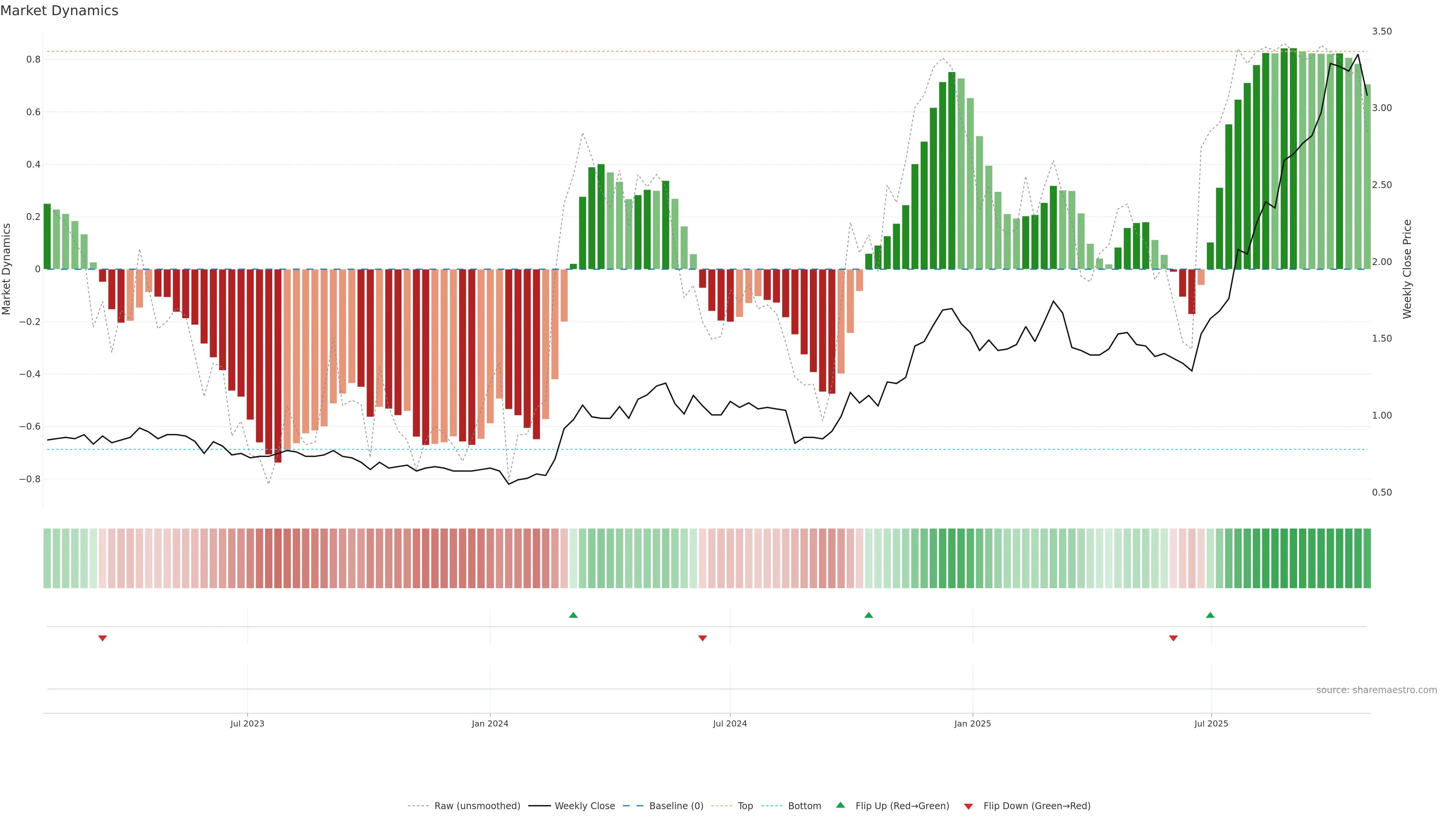The image size is (1456, 819).
Task: Click the Flip Up marker near March 2024
Action: coord(573,615)
